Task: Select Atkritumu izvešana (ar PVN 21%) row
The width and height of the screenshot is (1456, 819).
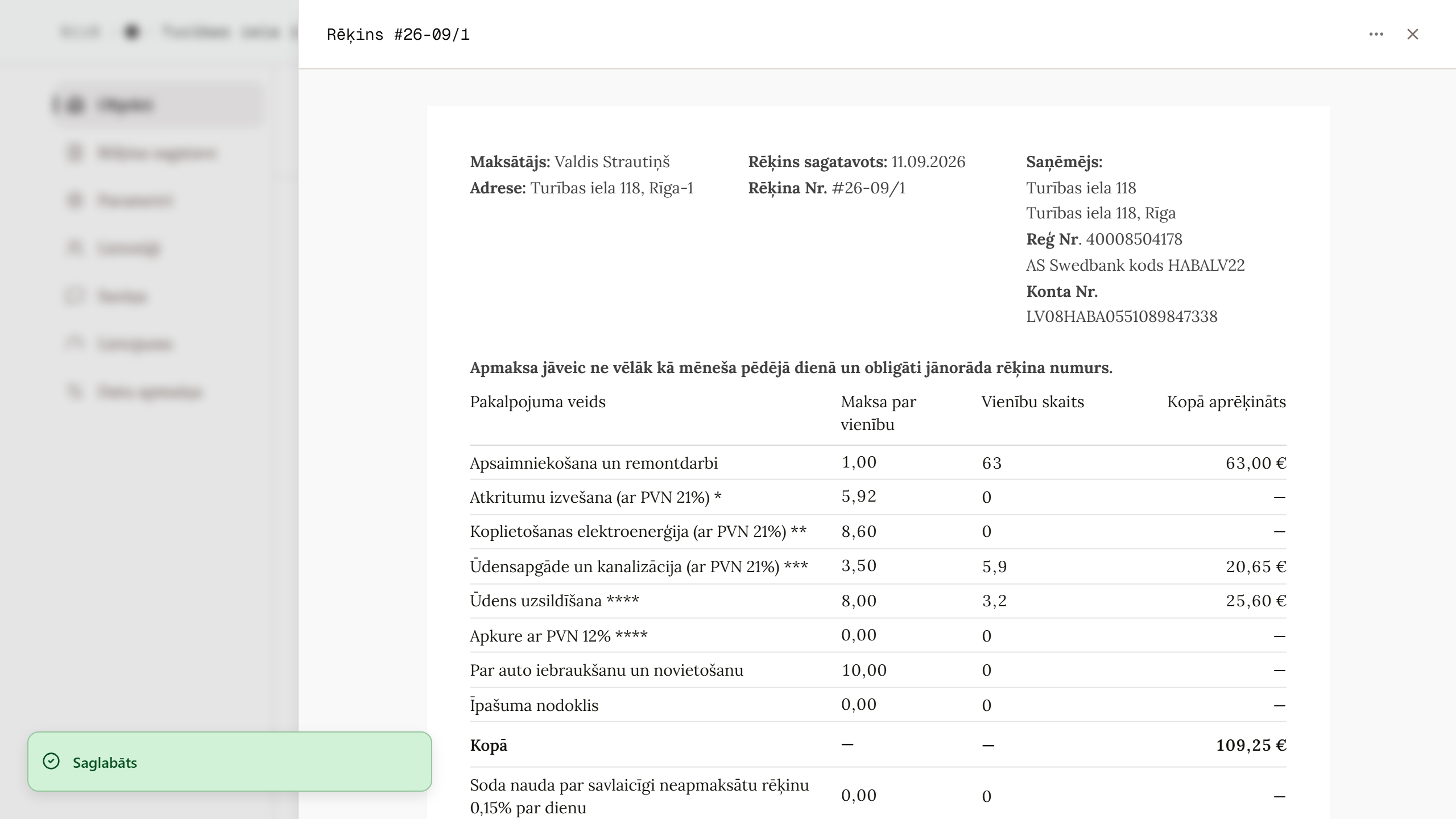Action: click(x=878, y=498)
